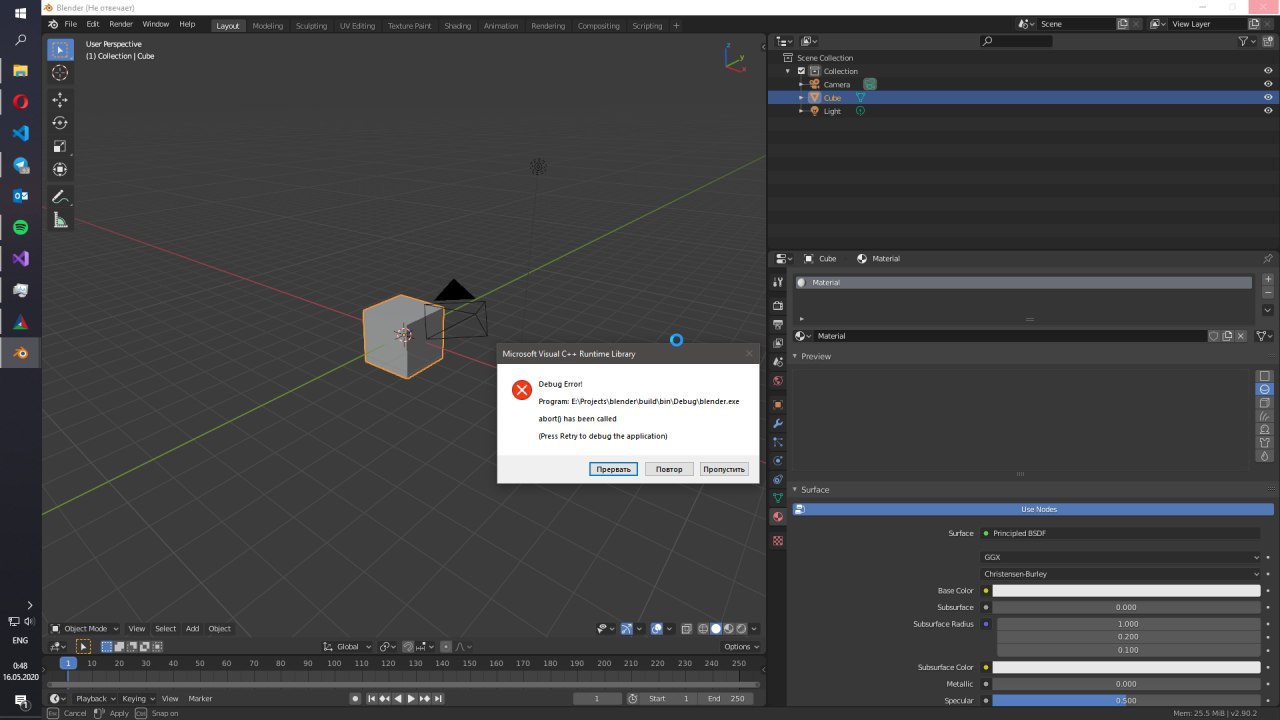Open the Tool properties tab

778,283
